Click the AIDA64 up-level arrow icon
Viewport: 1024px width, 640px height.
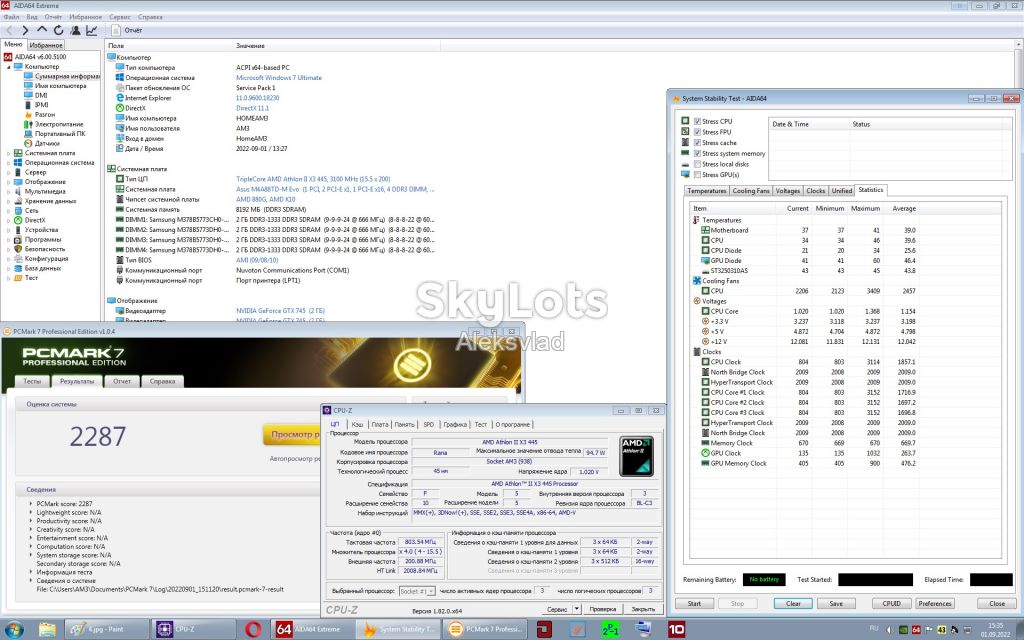[x=42, y=30]
